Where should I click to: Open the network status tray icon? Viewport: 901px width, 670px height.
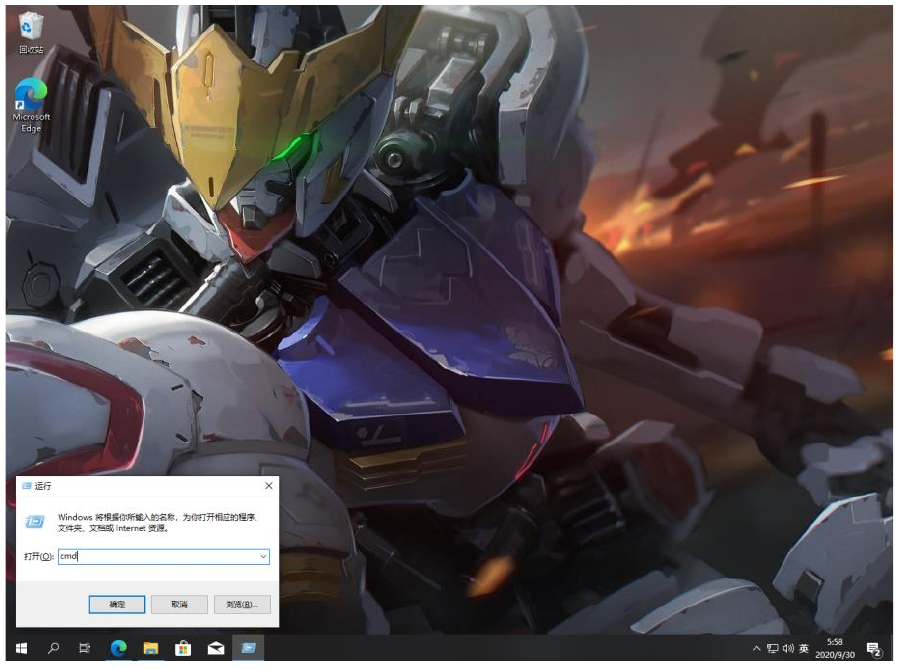click(x=772, y=649)
